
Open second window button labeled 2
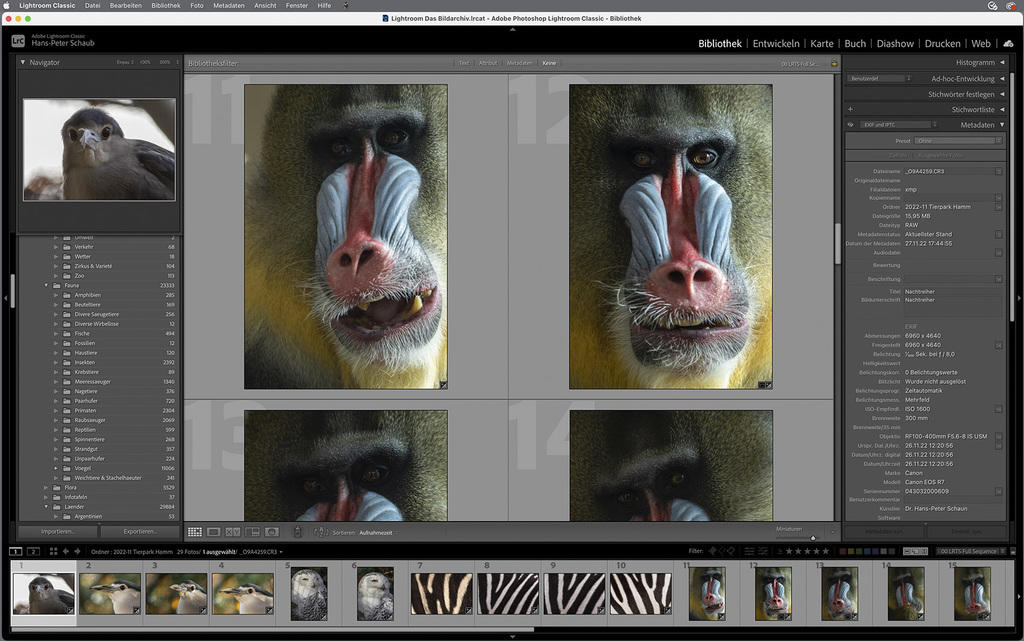coord(33,552)
